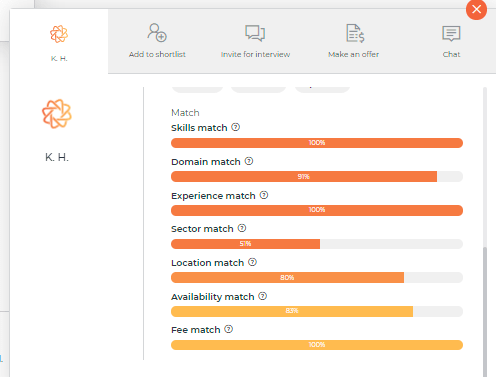Screen dimensions: 496x377
Task: Click the Skills match 100% bar
Action: pyautogui.click(x=317, y=143)
